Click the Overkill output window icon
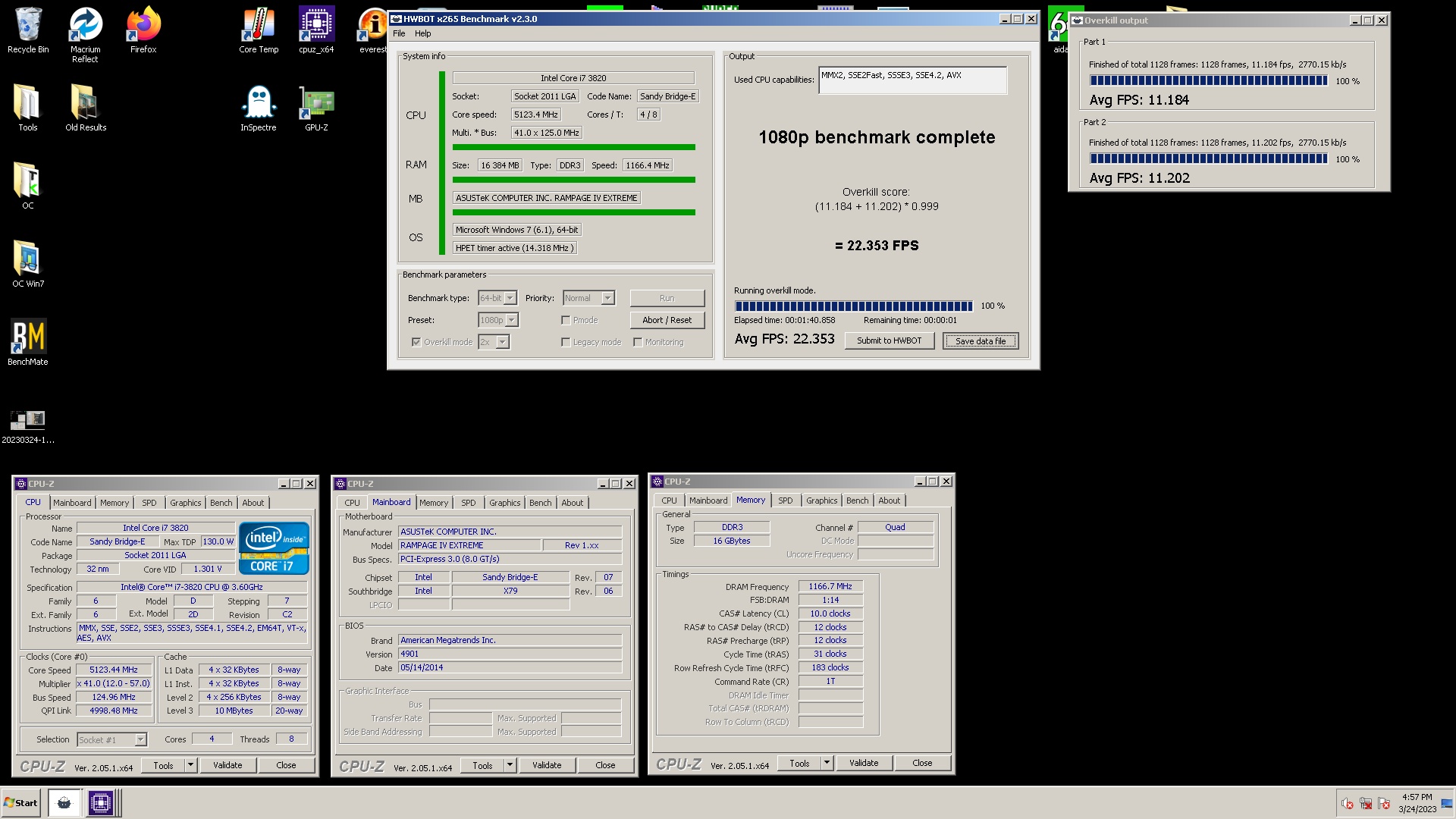 click(x=1077, y=20)
